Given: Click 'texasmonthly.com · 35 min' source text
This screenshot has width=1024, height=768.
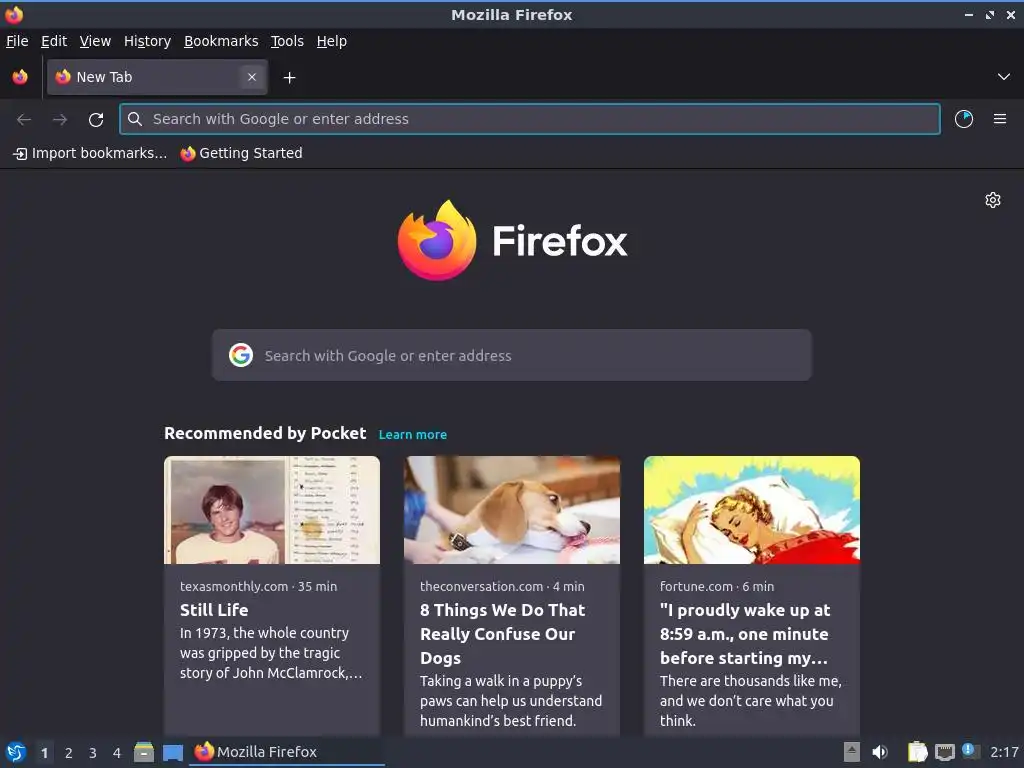Looking at the screenshot, I should click(x=259, y=586).
